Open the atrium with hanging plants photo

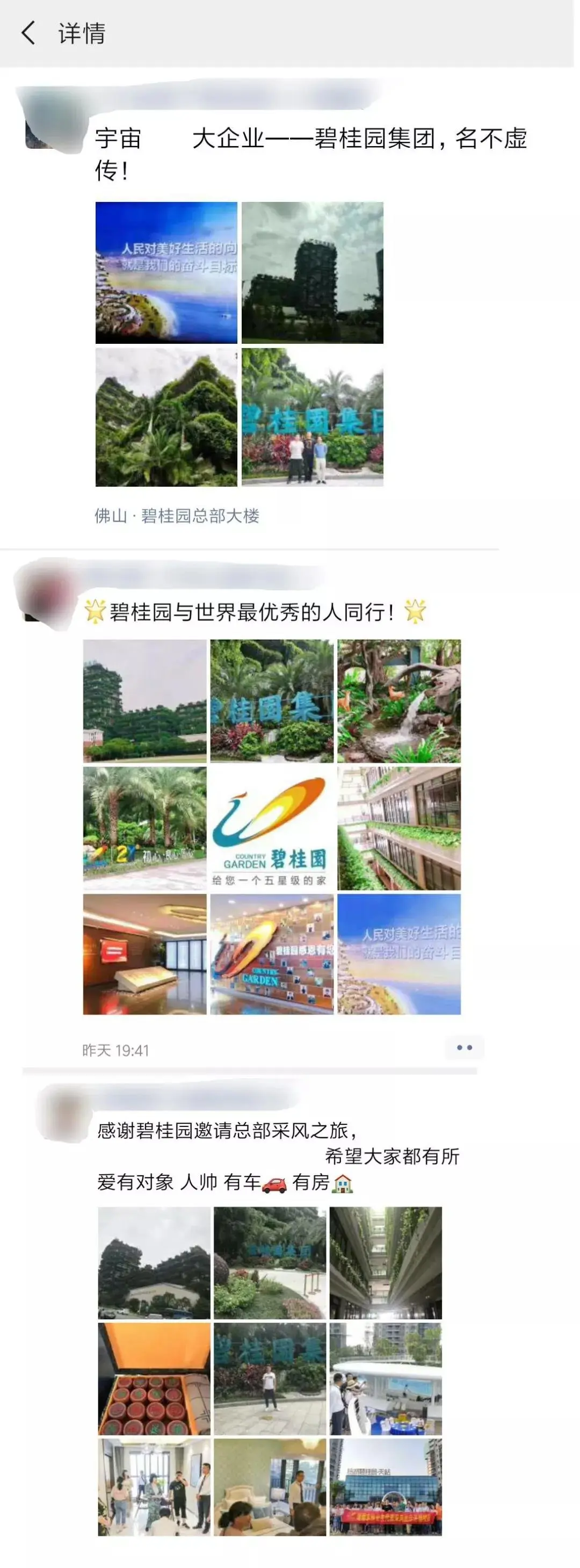386,1263
